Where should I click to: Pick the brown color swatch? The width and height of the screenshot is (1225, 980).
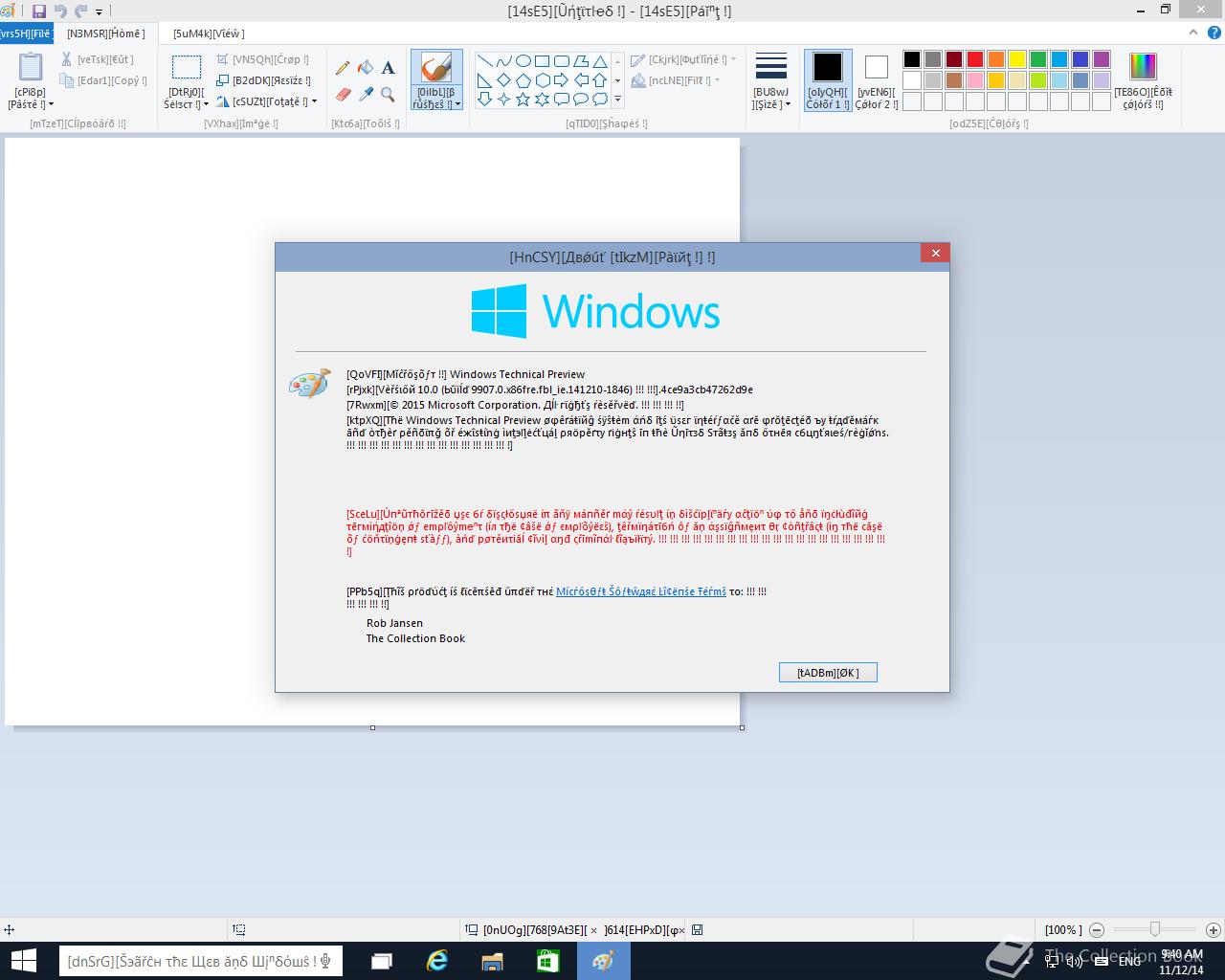[953, 80]
